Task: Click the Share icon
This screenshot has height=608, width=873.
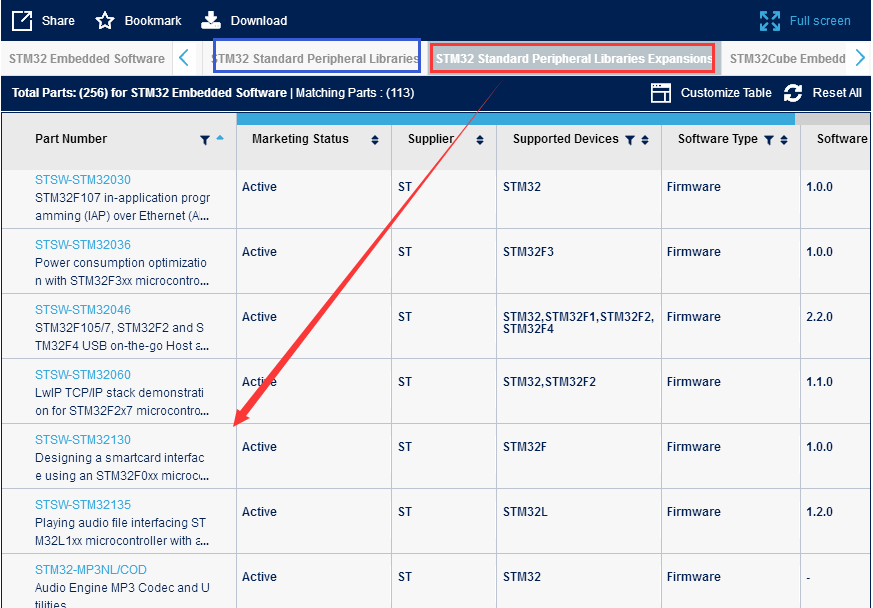Action: click(22, 20)
